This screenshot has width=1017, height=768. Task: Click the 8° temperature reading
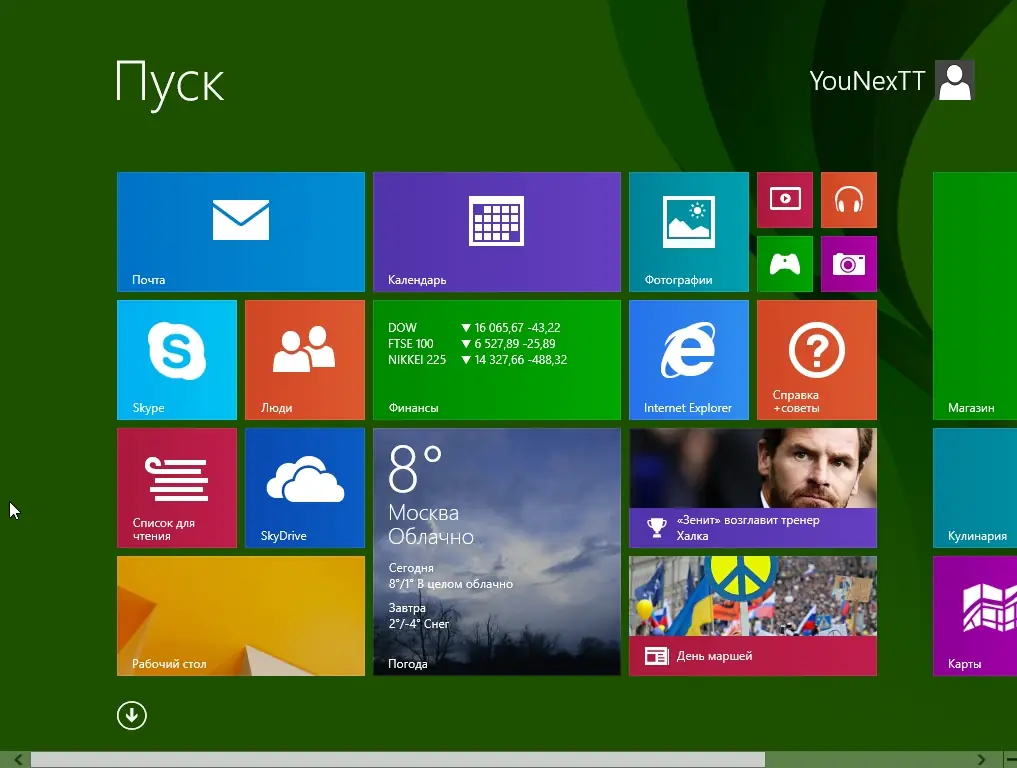415,470
